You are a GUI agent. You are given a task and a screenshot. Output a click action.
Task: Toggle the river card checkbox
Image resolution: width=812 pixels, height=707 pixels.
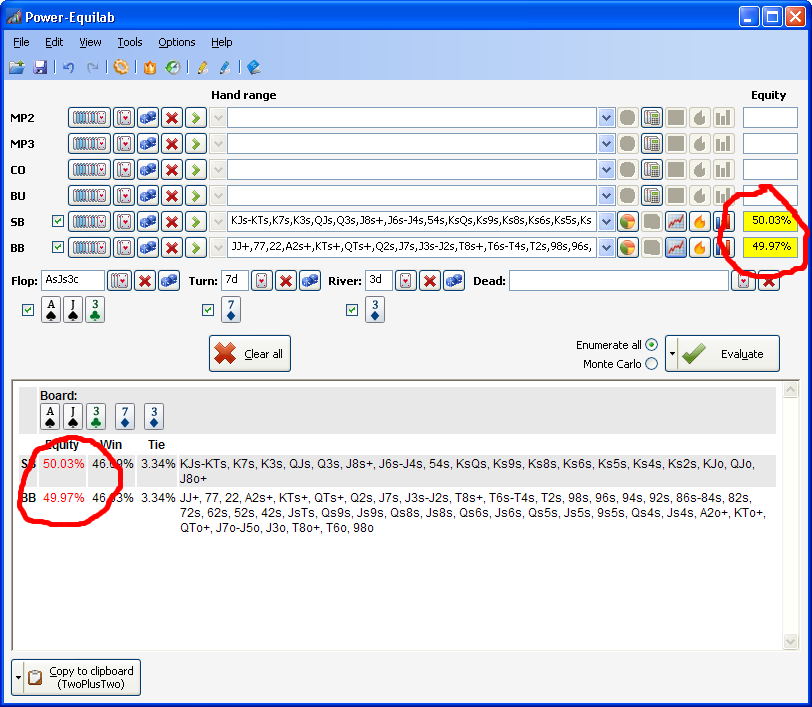(x=352, y=310)
